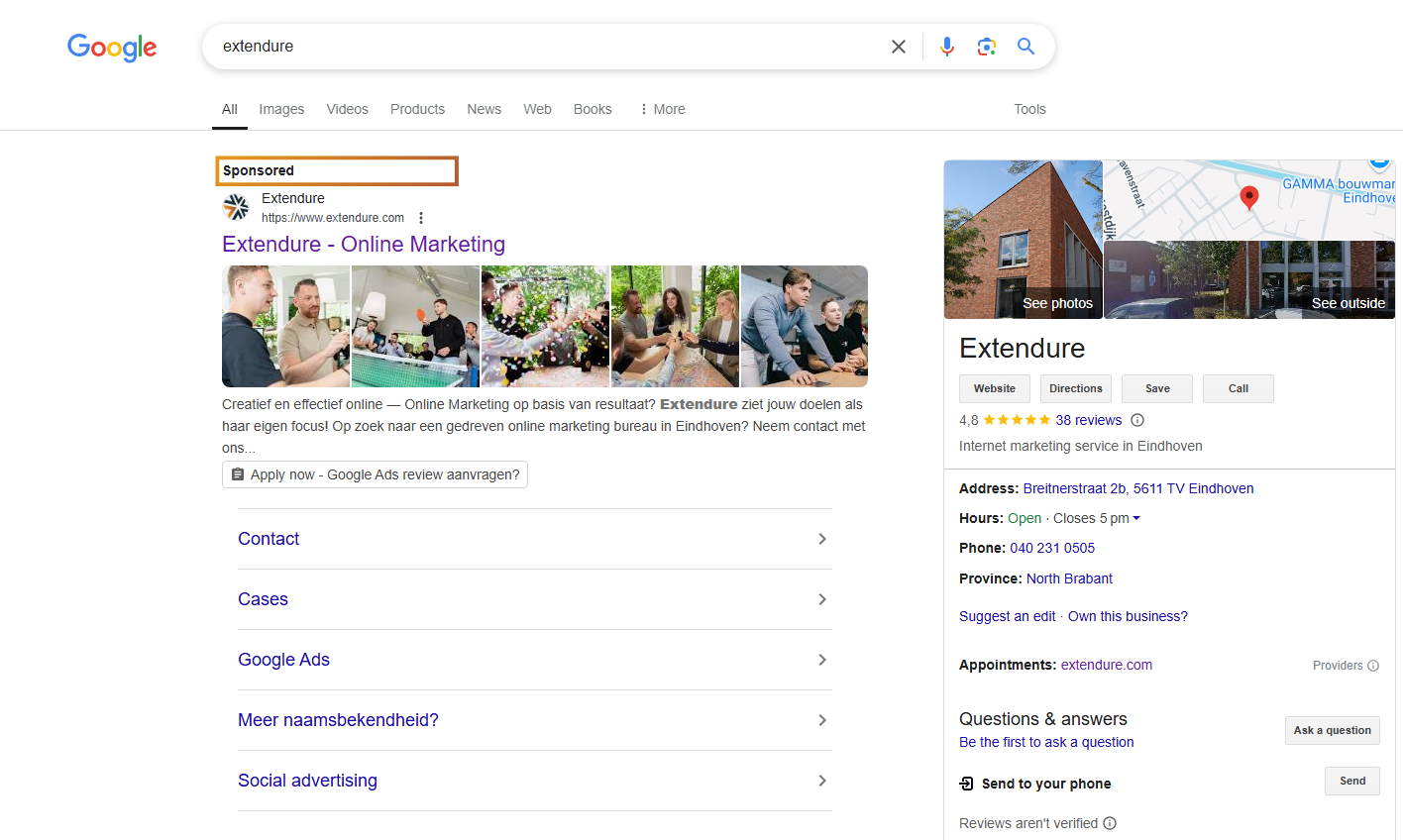Clear the search box with the X icon
Image resolution: width=1403 pixels, height=840 pixels.
(x=899, y=47)
